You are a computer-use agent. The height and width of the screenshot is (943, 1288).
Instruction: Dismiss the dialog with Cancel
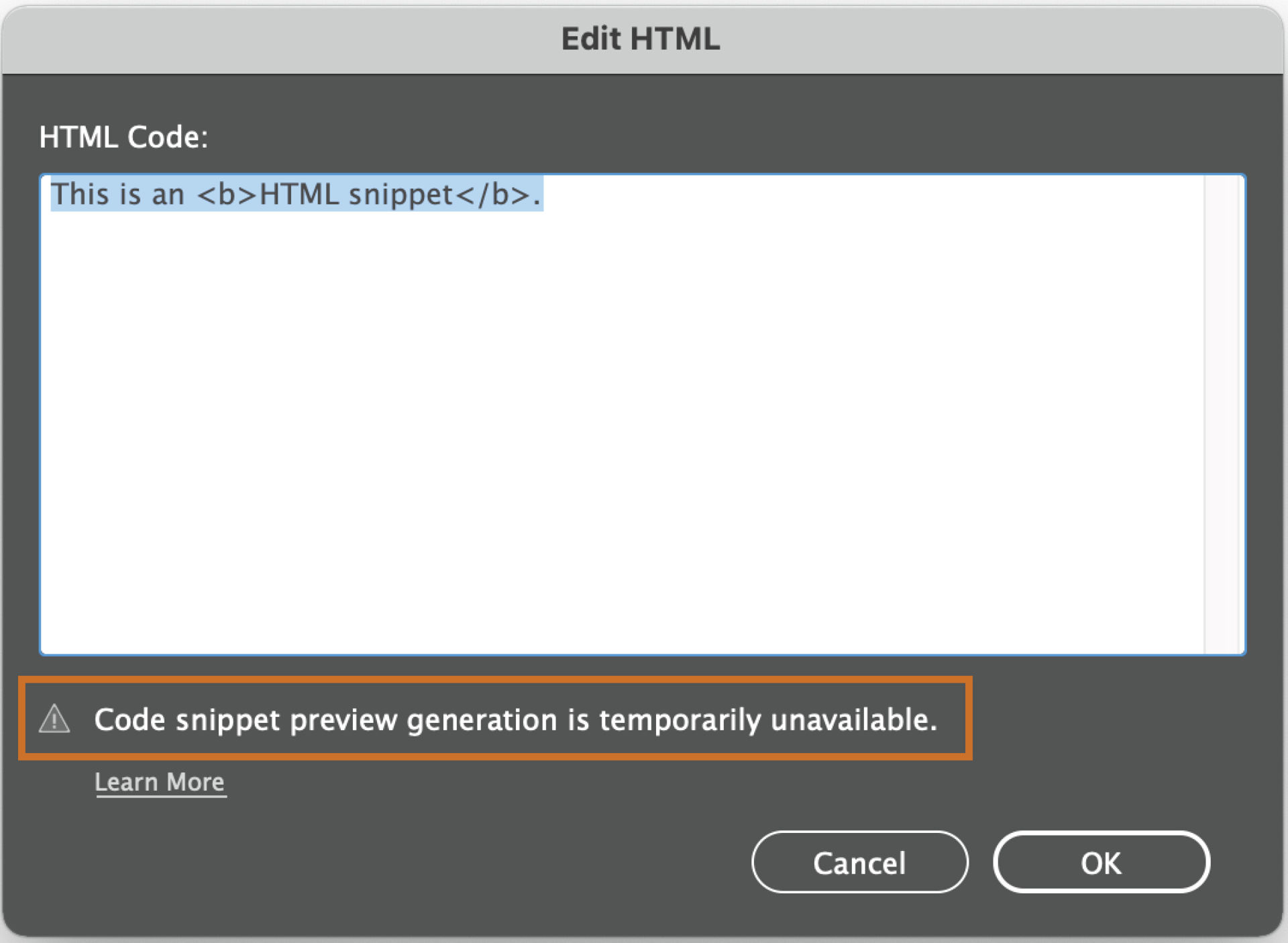(859, 863)
